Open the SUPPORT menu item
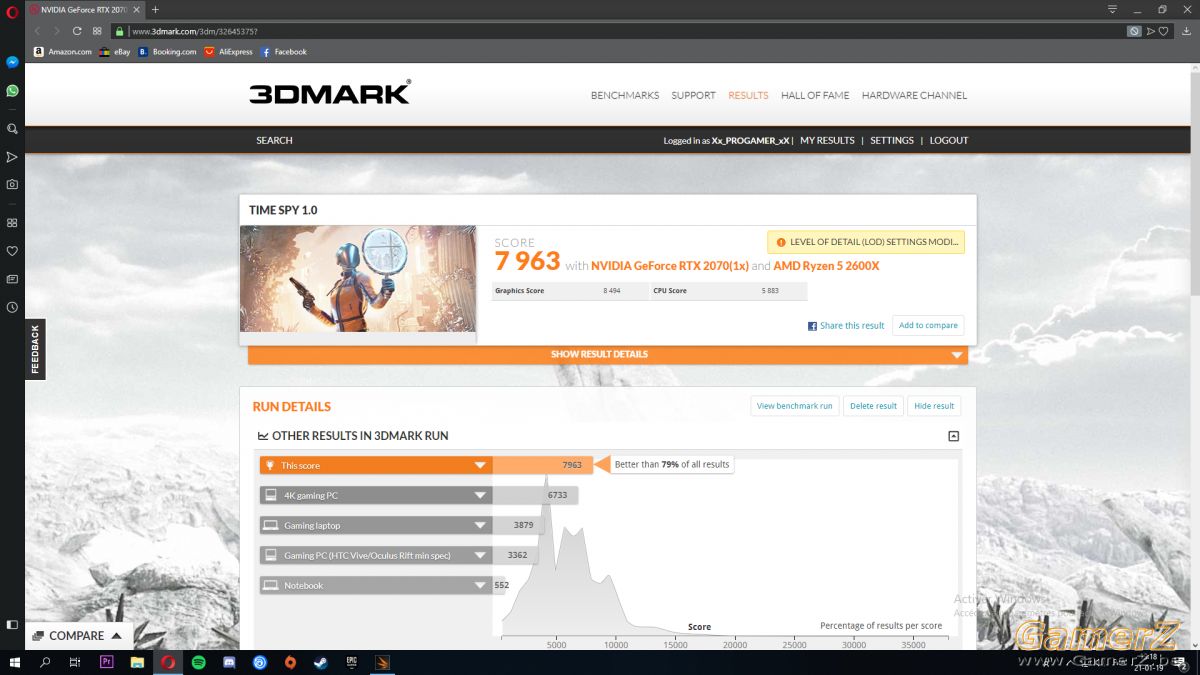1200x675 pixels. coord(693,96)
